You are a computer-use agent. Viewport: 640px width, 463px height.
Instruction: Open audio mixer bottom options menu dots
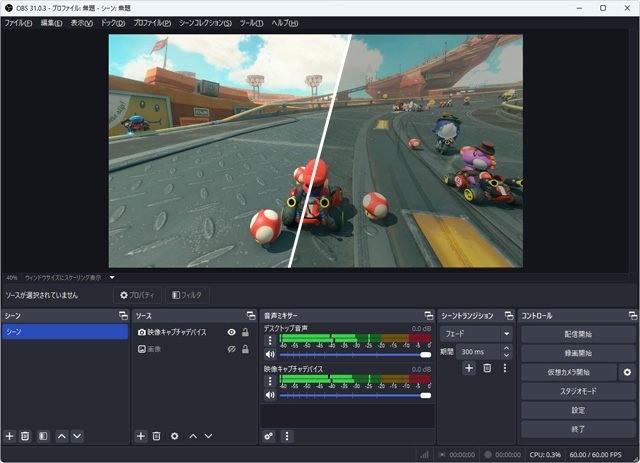coord(287,436)
